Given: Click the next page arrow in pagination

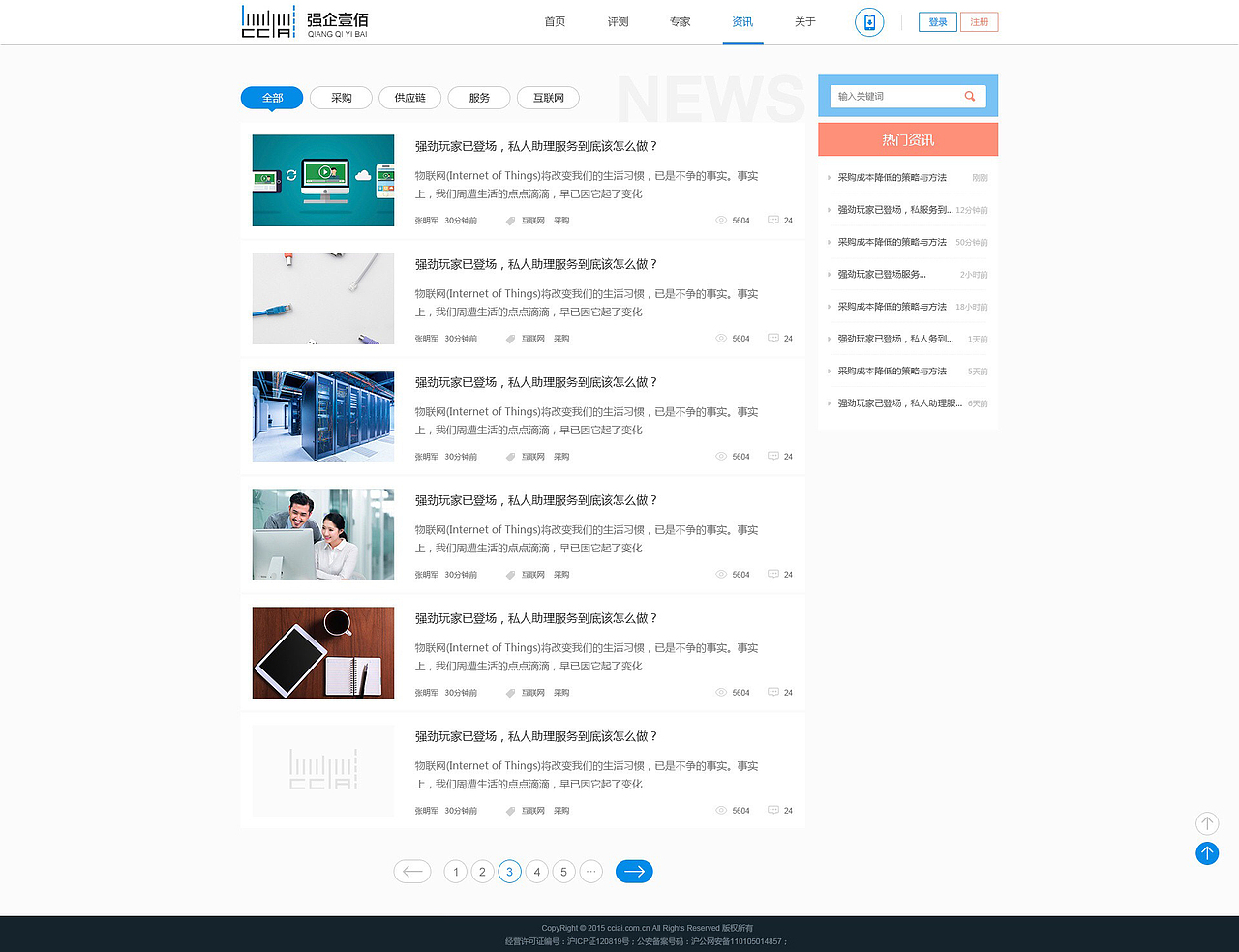Looking at the screenshot, I should [x=634, y=871].
